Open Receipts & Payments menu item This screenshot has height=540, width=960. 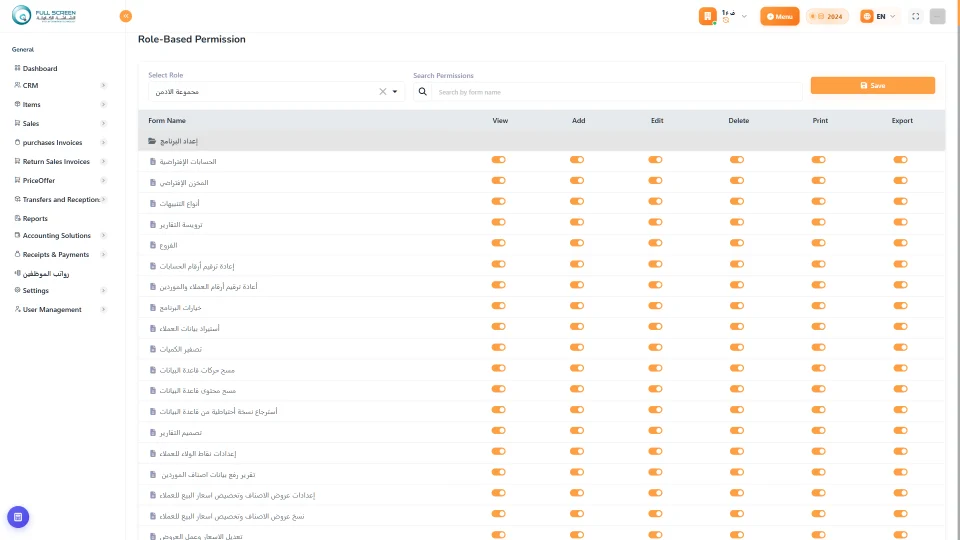pos(56,255)
